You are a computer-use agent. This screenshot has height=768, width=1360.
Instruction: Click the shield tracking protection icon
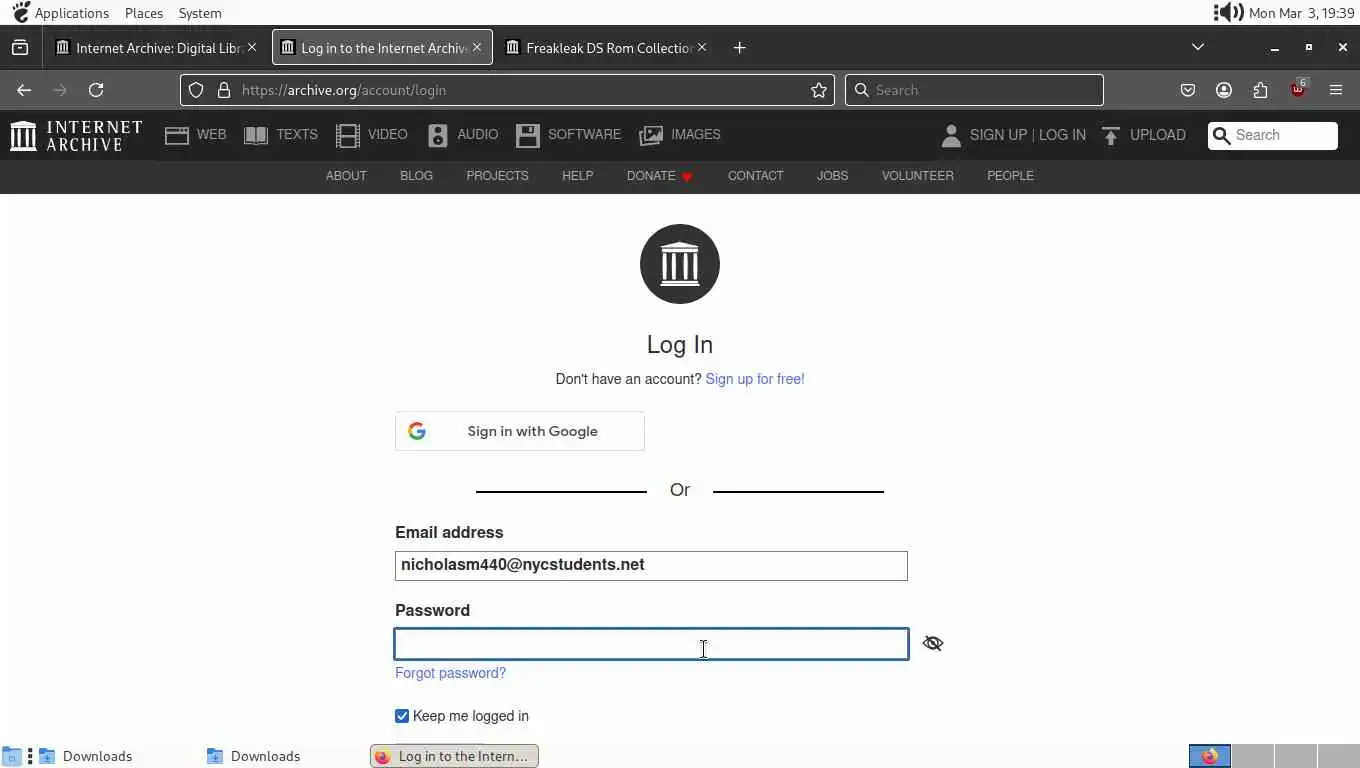(x=196, y=90)
